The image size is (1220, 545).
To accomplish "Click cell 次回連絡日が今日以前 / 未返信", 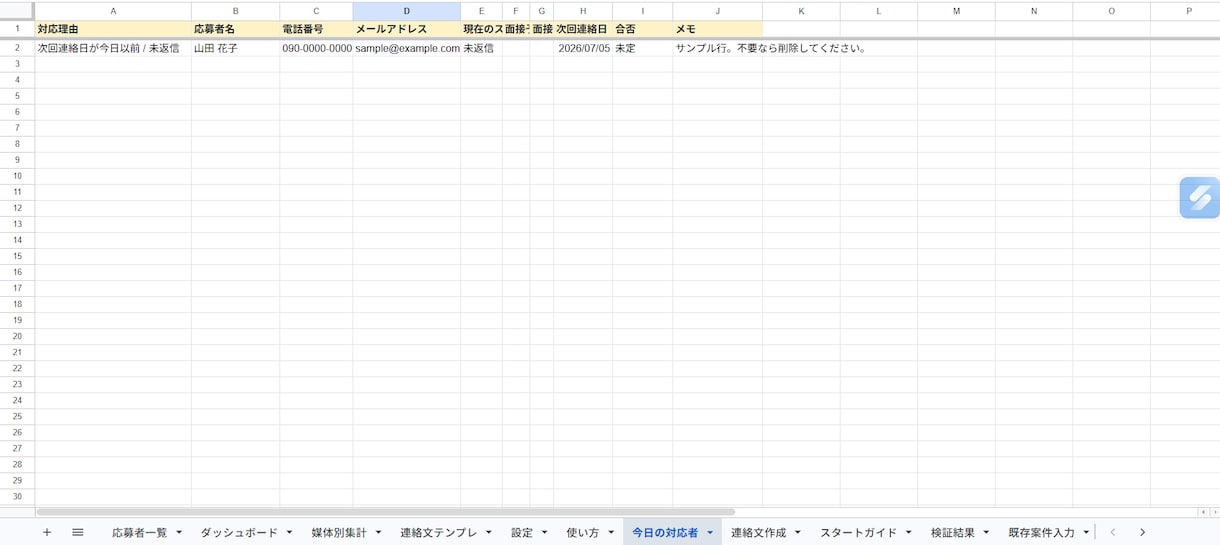I will pos(113,48).
